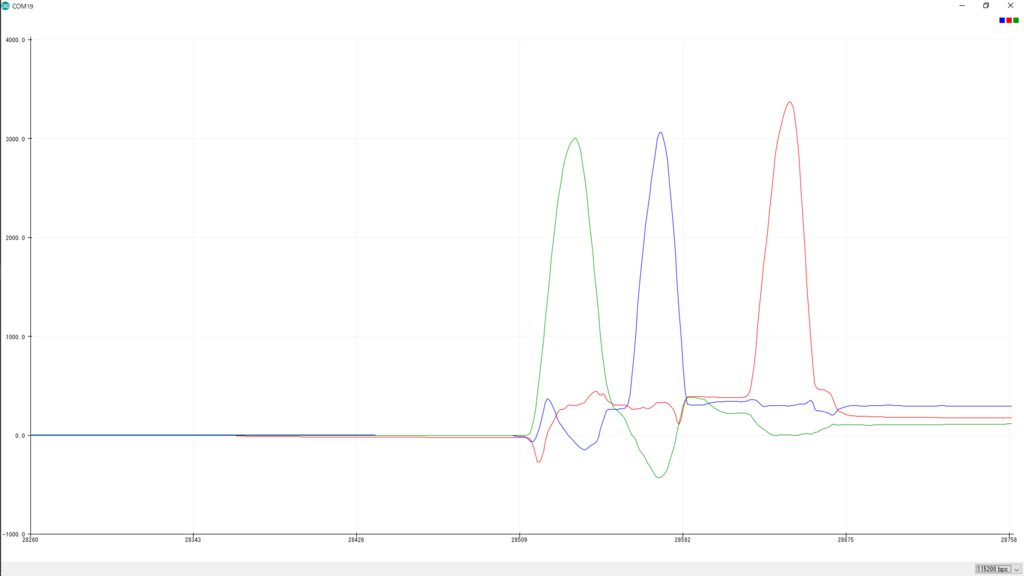The height and width of the screenshot is (576, 1024).
Task: Click the 28758 x-axis label
Action: click(1008, 540)
